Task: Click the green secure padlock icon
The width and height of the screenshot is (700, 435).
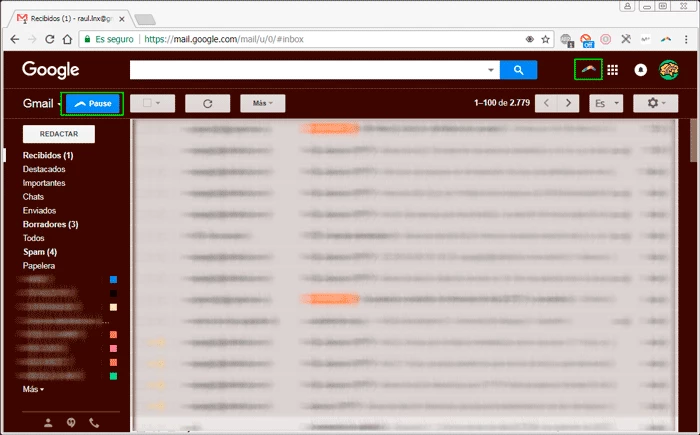Action: (88, 39)
